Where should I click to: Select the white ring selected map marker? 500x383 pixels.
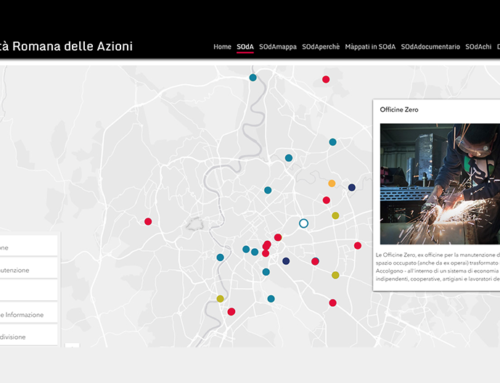[303, 223]
